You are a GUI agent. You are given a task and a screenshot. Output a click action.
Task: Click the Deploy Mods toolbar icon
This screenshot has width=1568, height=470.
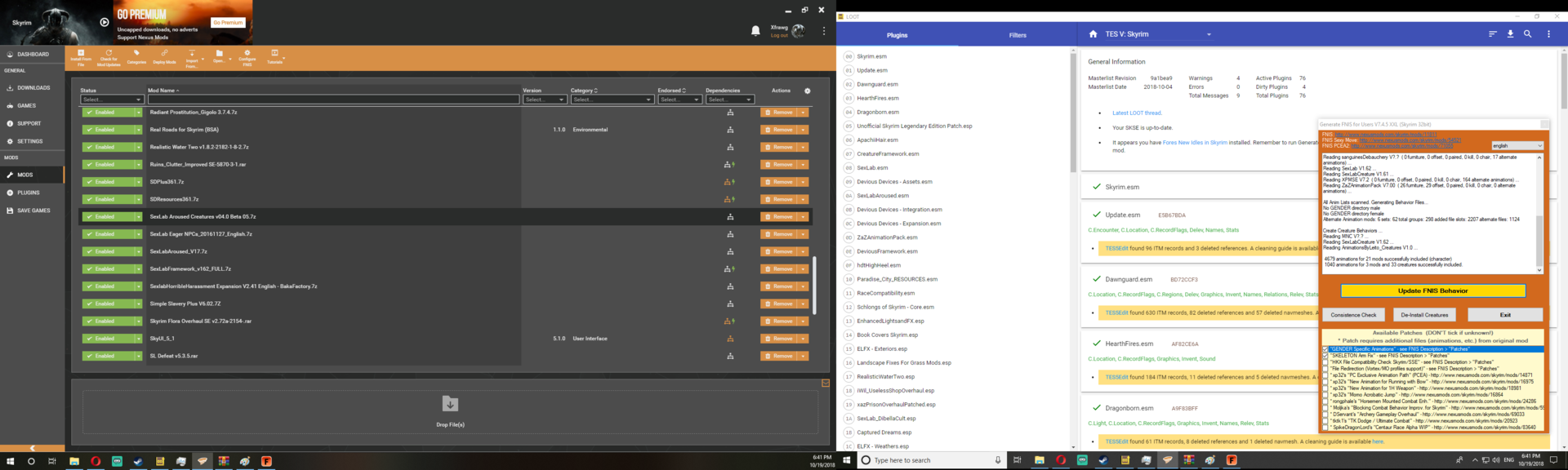coord(164,56)
